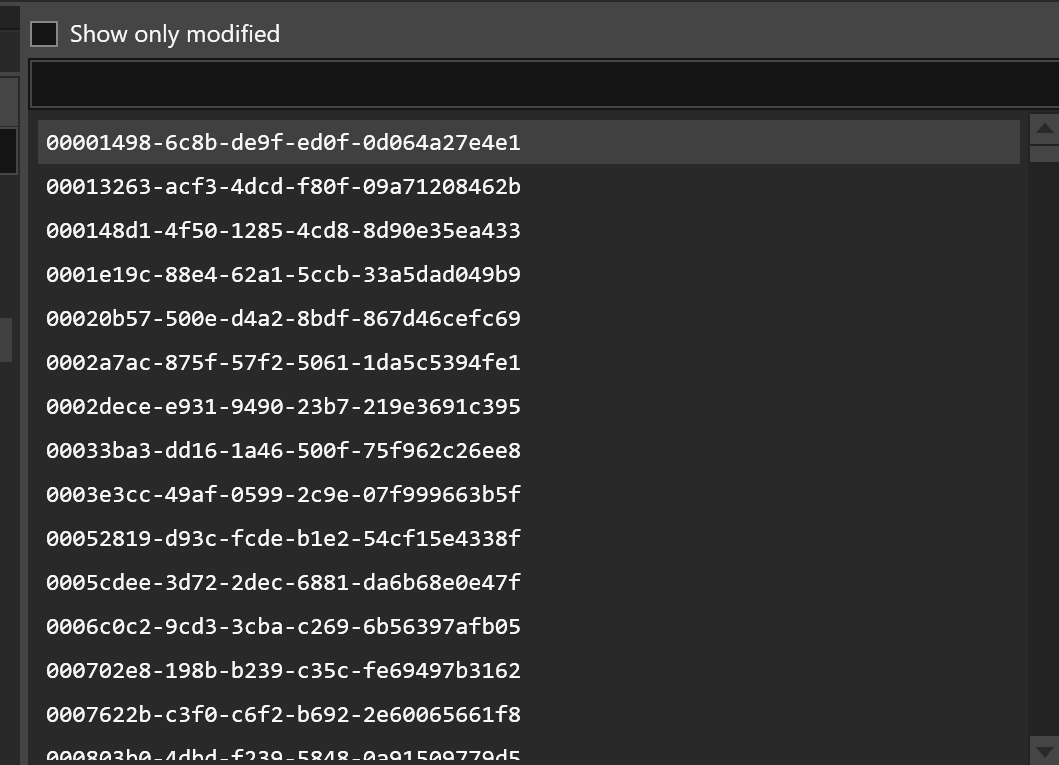Choose item 0005cdee-3d72-2dec-6881-da6b68e0e47f
Image resolution: width=1059 pixels, height=765 pixels.
[283, 583]
